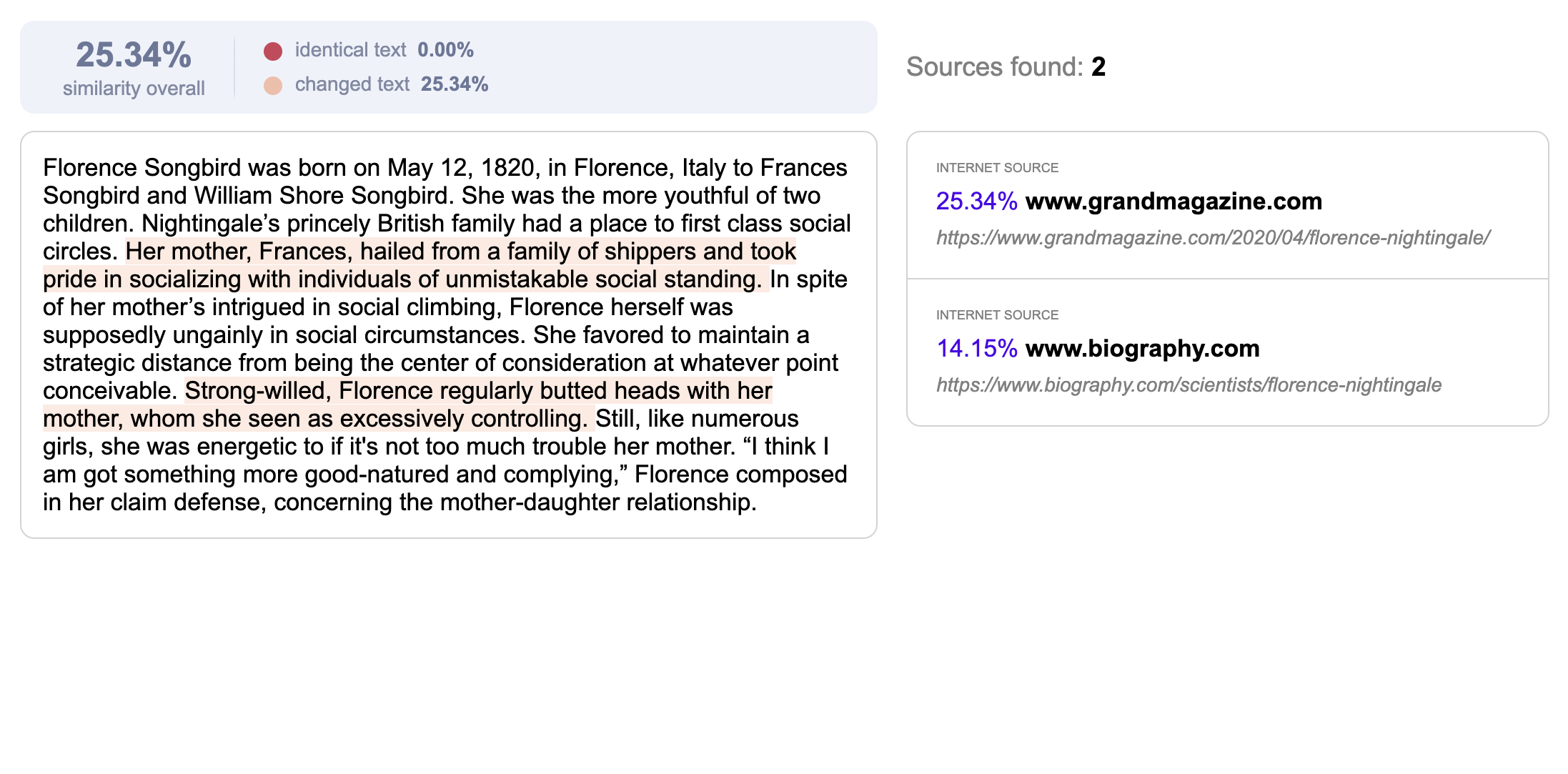Click the 14.15% source match percentage

coord(976,349)
